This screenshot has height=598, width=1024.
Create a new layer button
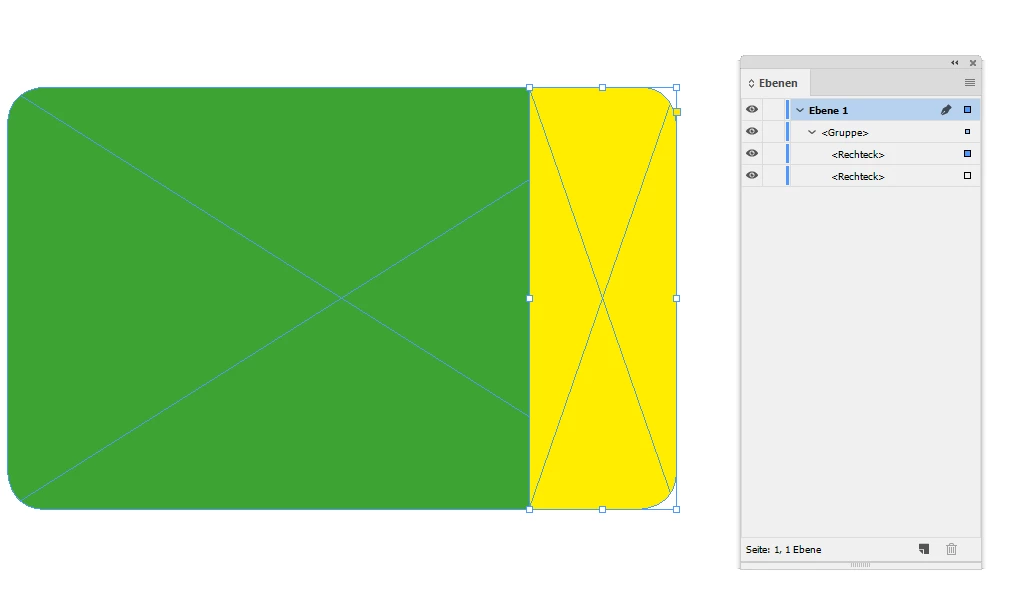[924, 549]
